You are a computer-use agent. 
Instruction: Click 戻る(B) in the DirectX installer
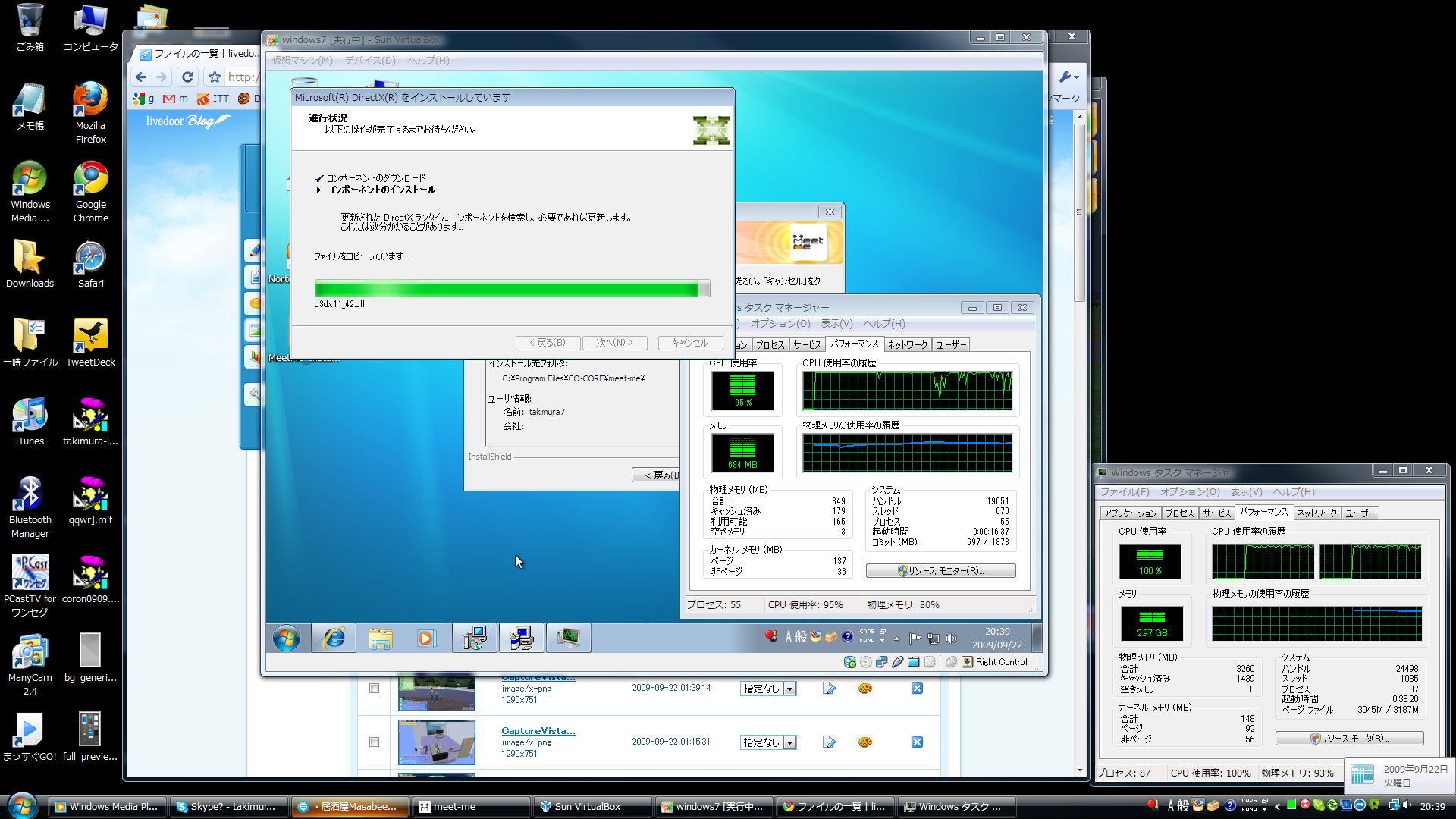[x=548, y=343]
